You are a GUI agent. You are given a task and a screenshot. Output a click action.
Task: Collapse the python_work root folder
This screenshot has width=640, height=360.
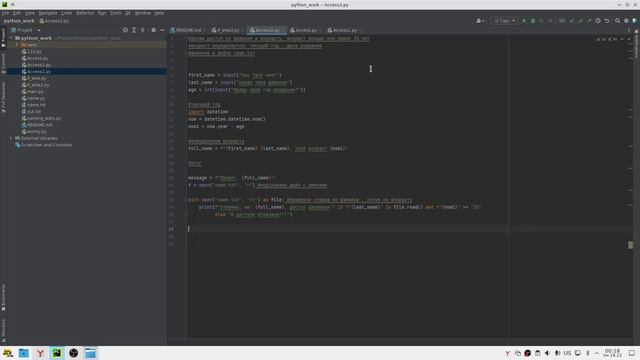pos(11,38)
